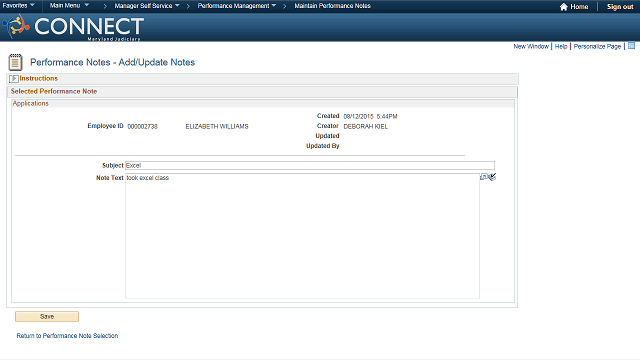Click the Instructions section label
This screenshot has height=360, width=640.
[38, 78]
